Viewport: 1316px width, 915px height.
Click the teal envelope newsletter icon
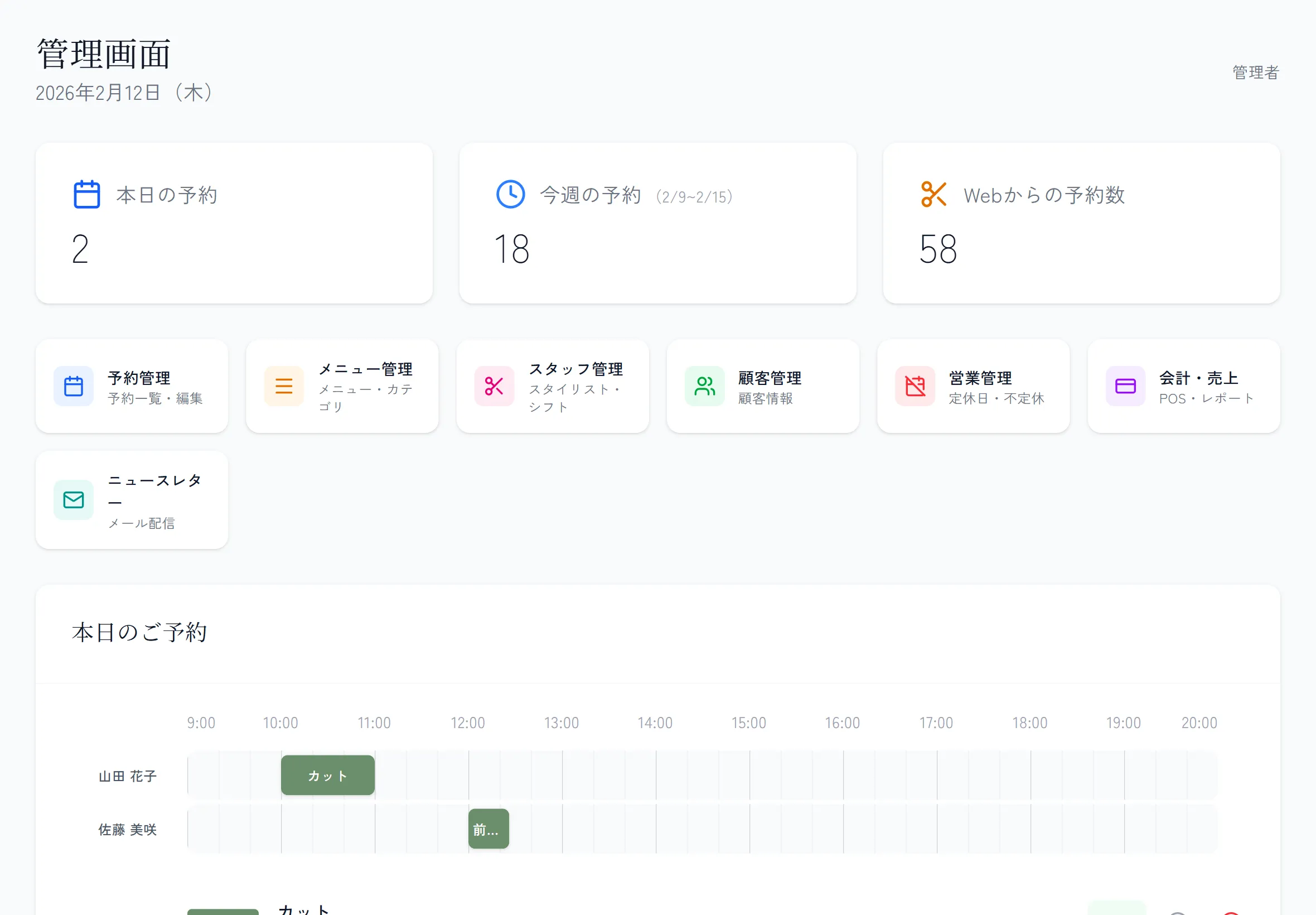74,500
